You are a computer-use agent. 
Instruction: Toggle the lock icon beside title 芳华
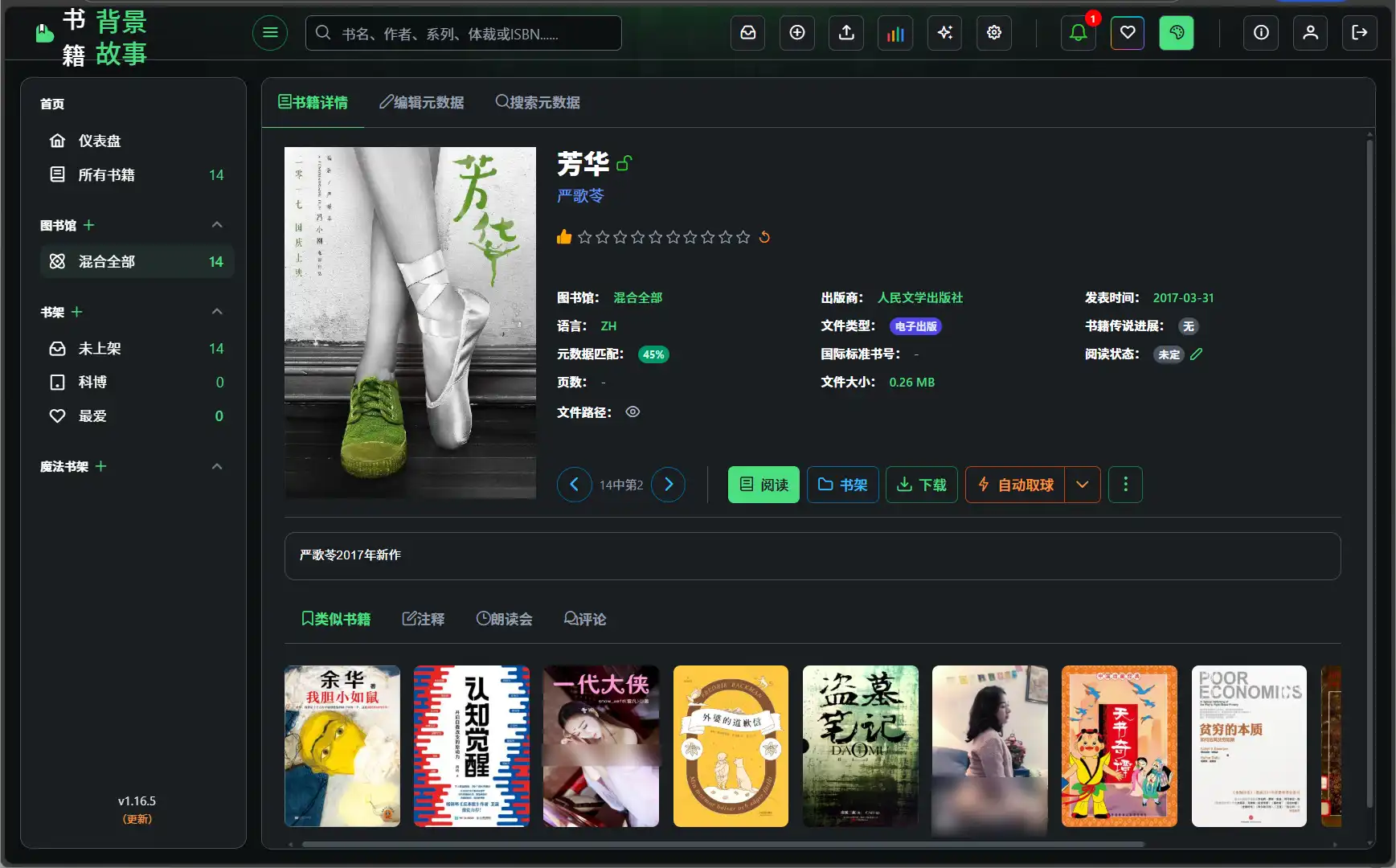point(624,164)
